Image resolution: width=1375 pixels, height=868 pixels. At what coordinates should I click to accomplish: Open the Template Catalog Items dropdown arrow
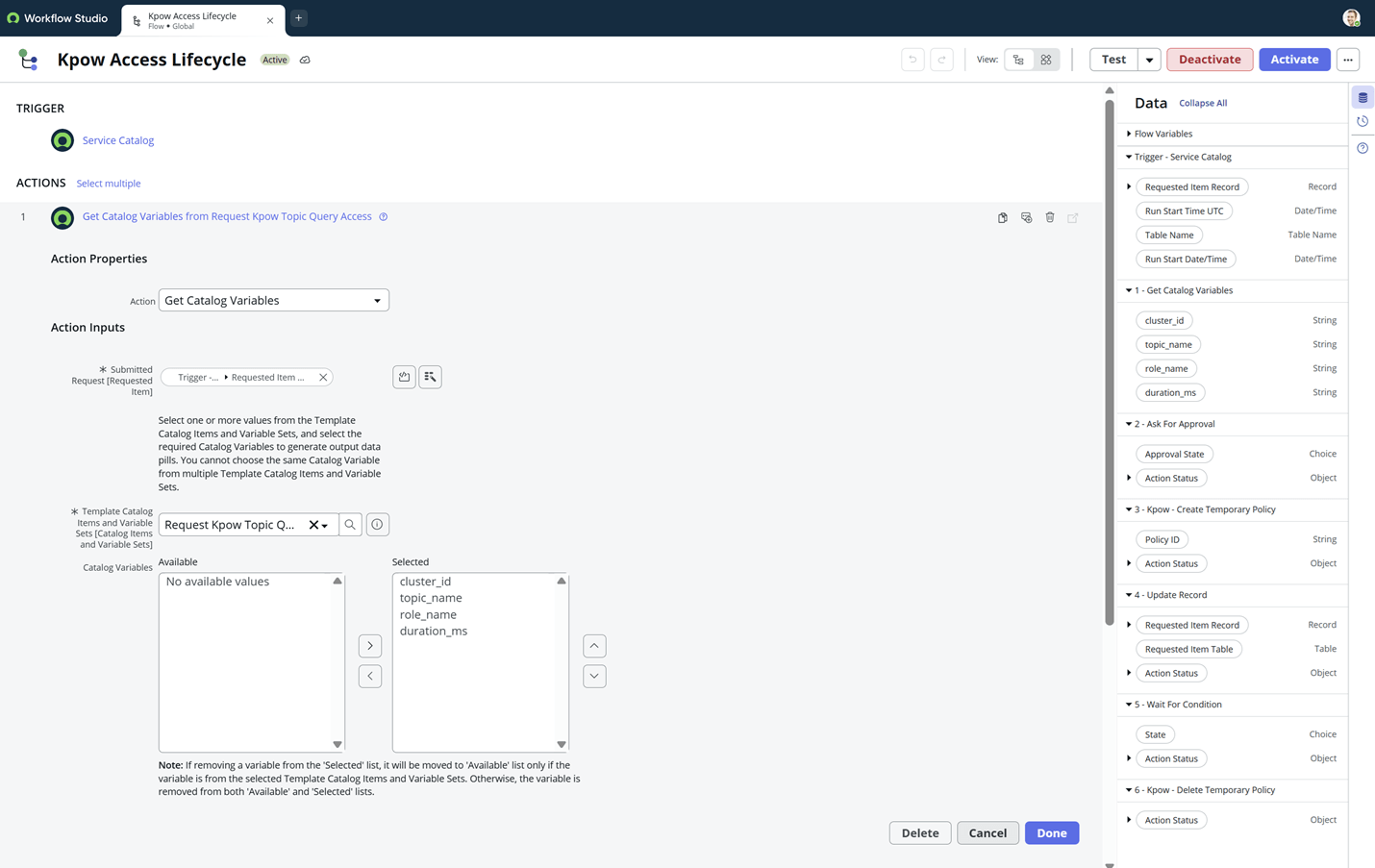pos(325,526)
